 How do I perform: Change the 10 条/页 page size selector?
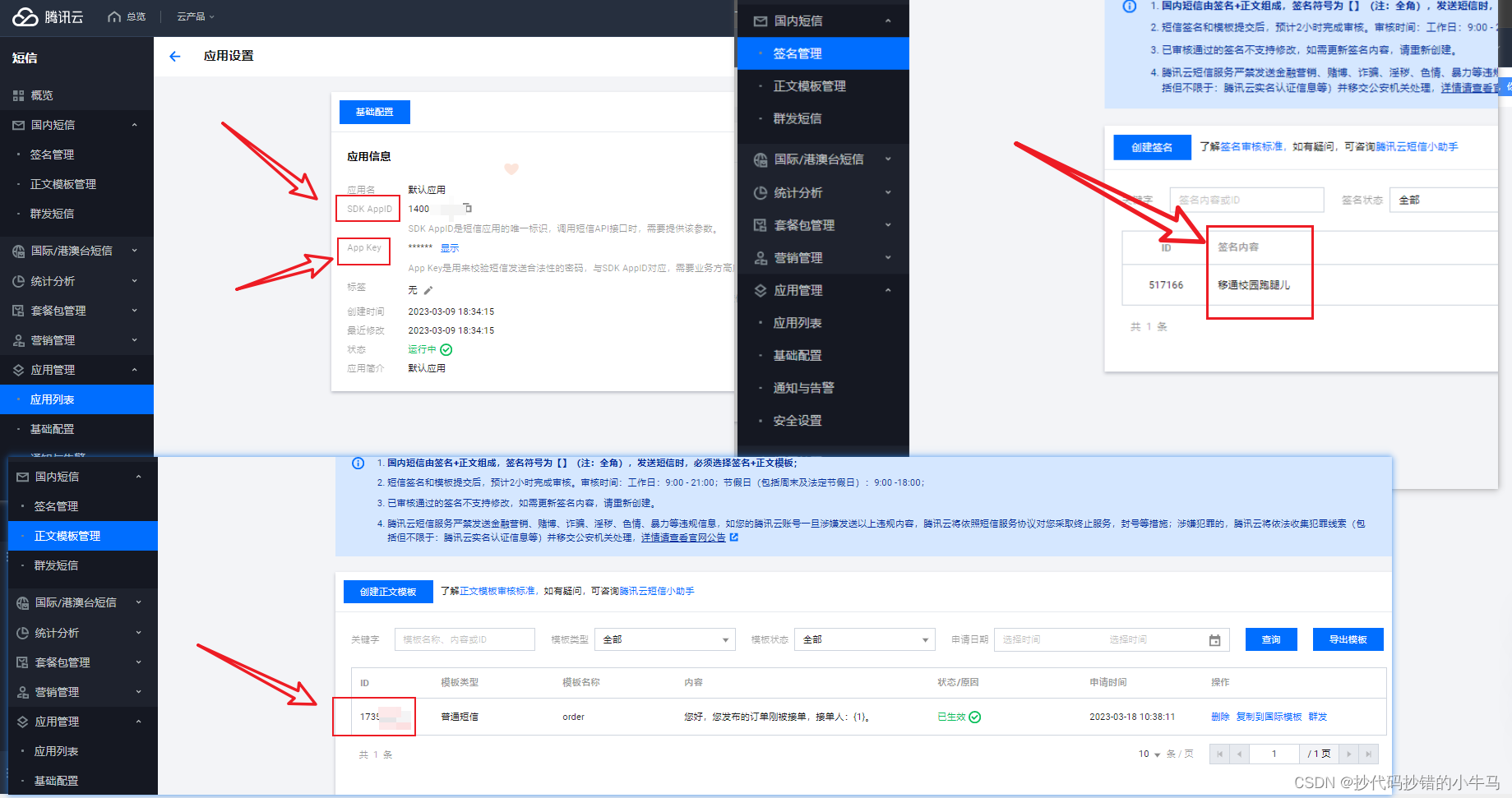pyautogui.click(x=1149, y=754)
